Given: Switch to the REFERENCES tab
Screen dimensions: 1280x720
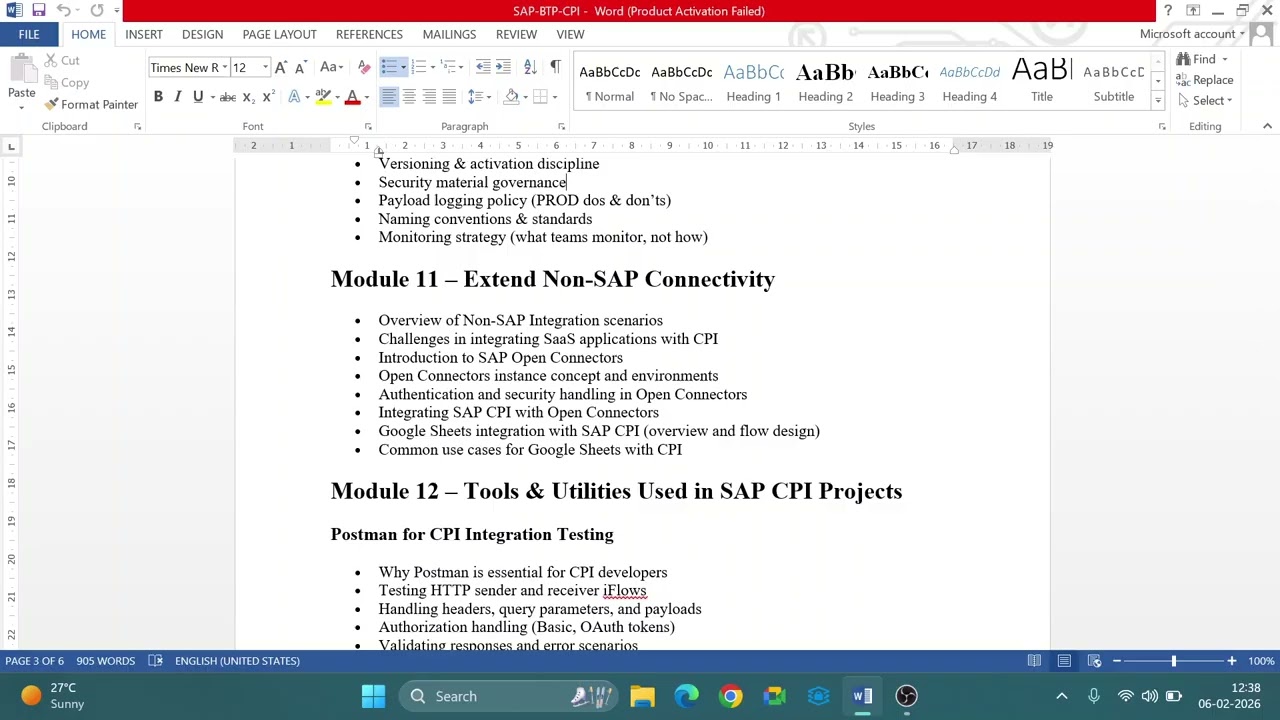Looking at the screenshot, I should pyautogui.click(x=369, y=34).
